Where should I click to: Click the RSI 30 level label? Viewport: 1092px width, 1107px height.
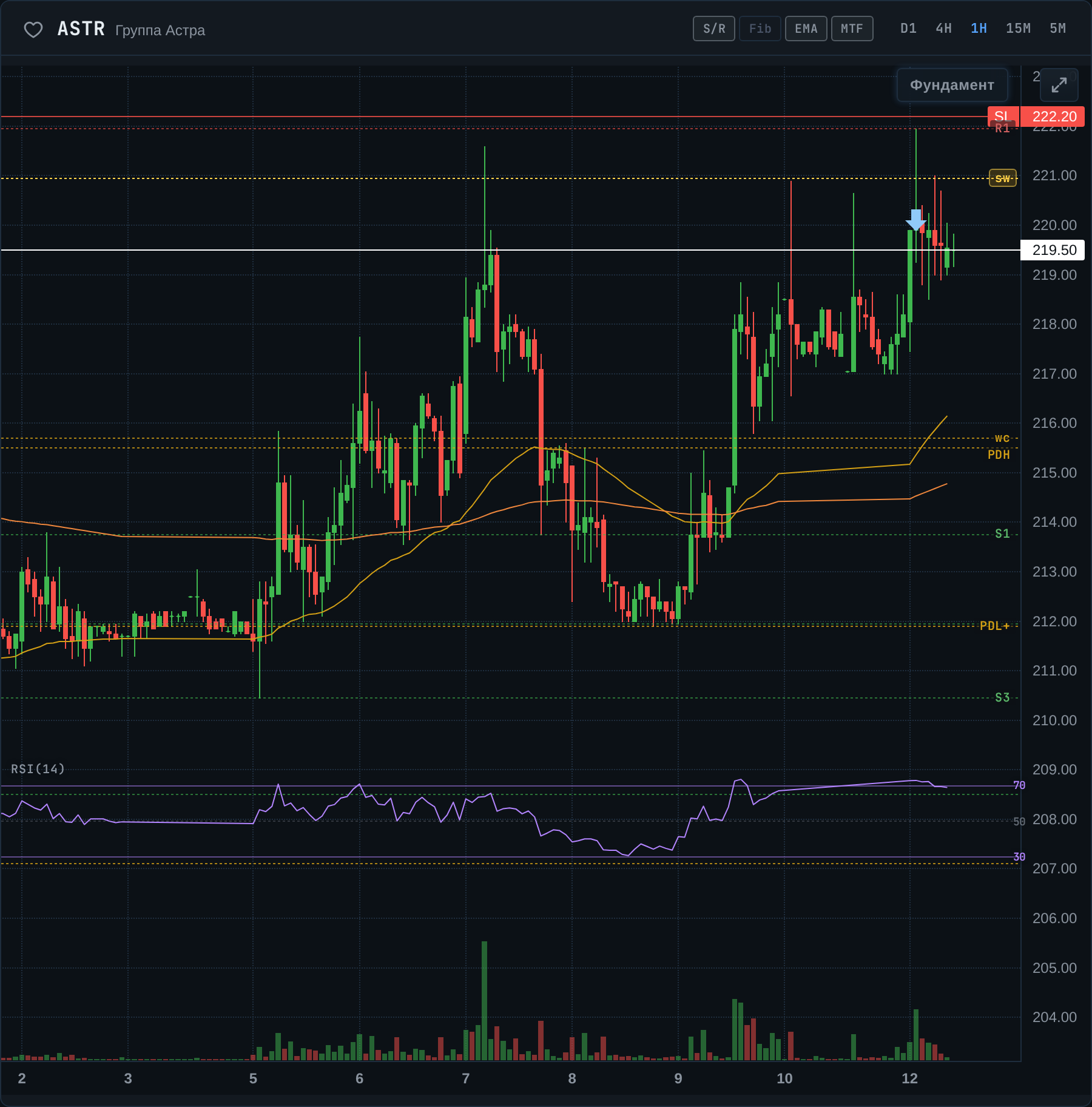1019,857
